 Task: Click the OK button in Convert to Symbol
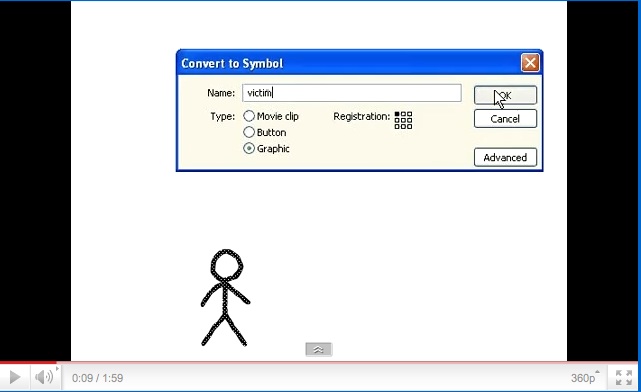505,95
